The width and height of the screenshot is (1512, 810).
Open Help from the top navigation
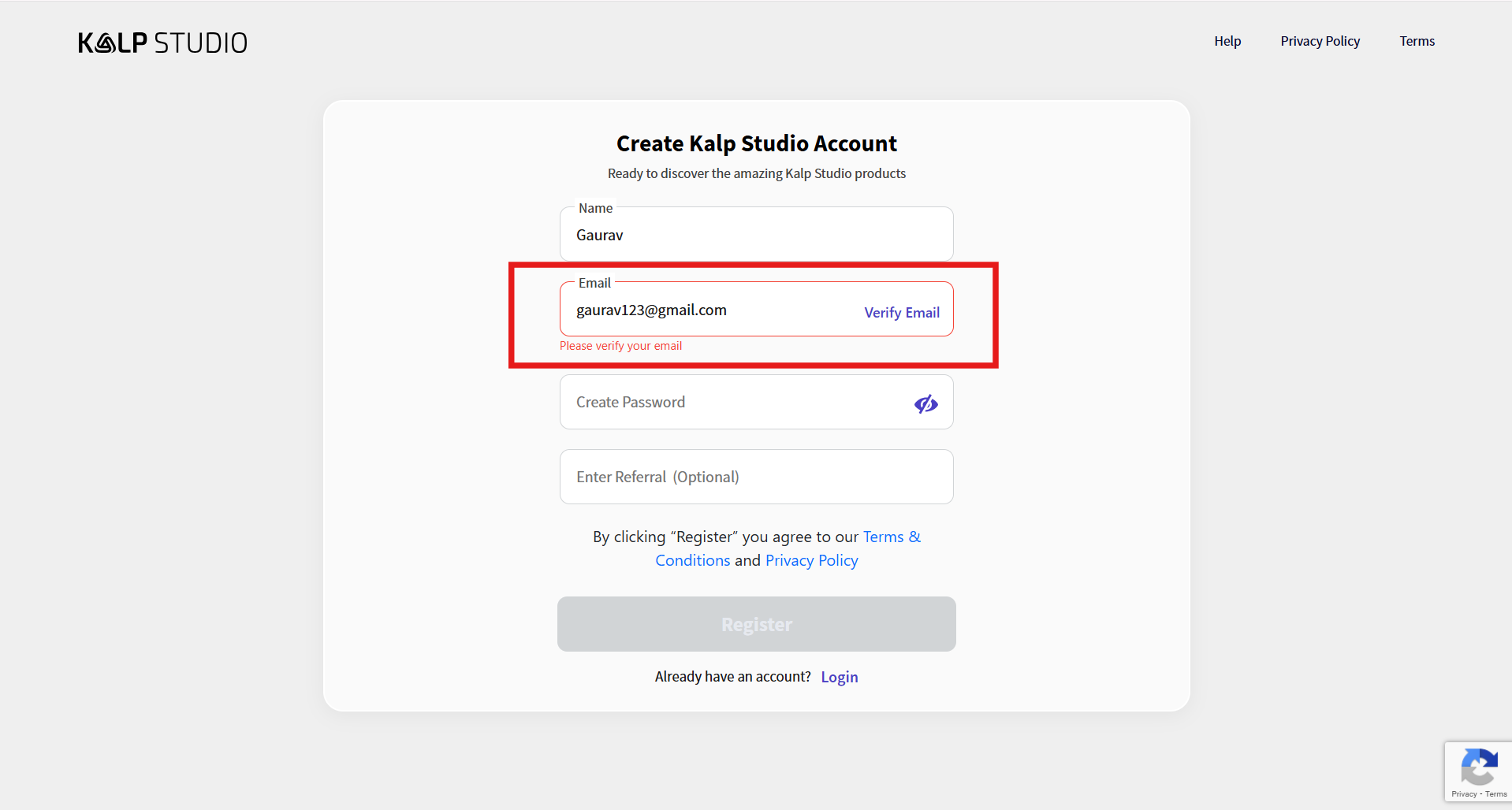pos(1227,41)
